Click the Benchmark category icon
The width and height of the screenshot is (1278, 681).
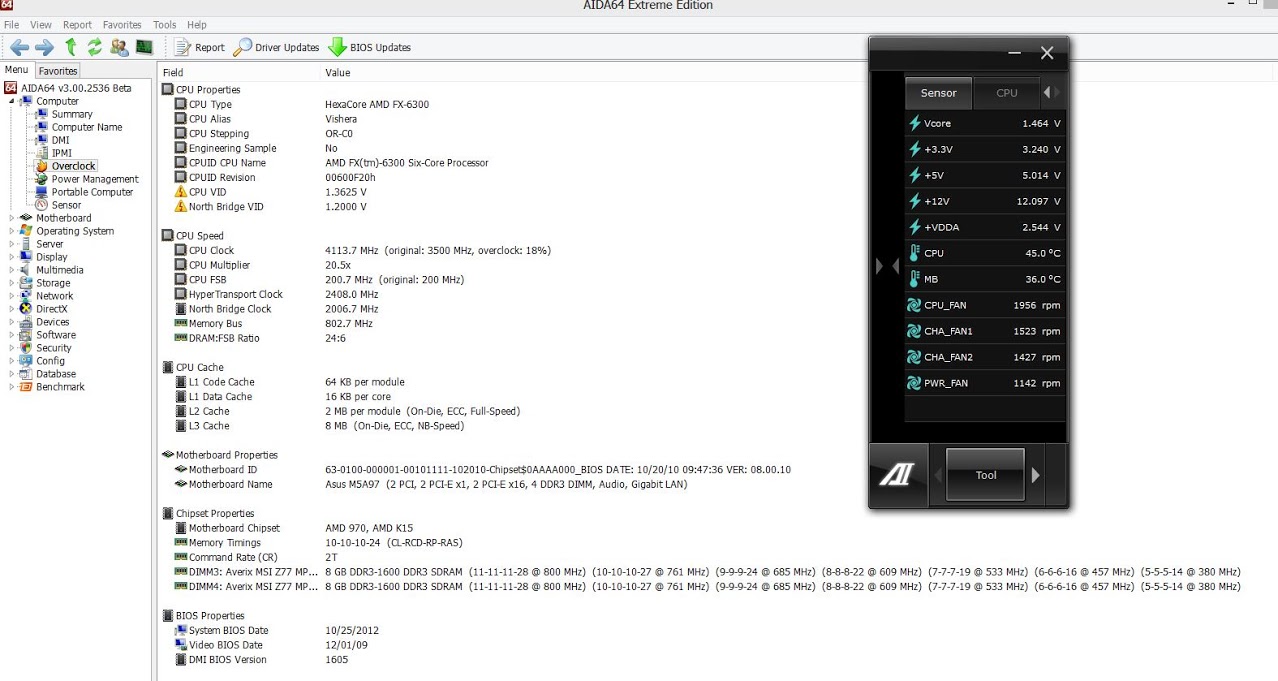(x=26, y=387)
